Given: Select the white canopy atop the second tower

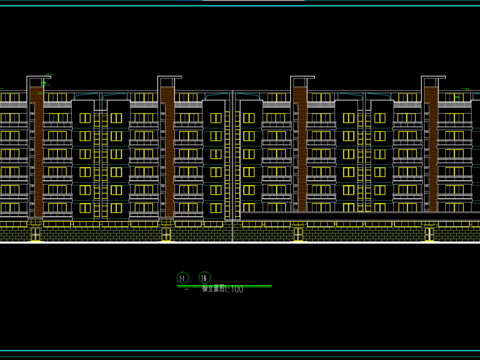Looking at the screenshot, I should 170,77.
